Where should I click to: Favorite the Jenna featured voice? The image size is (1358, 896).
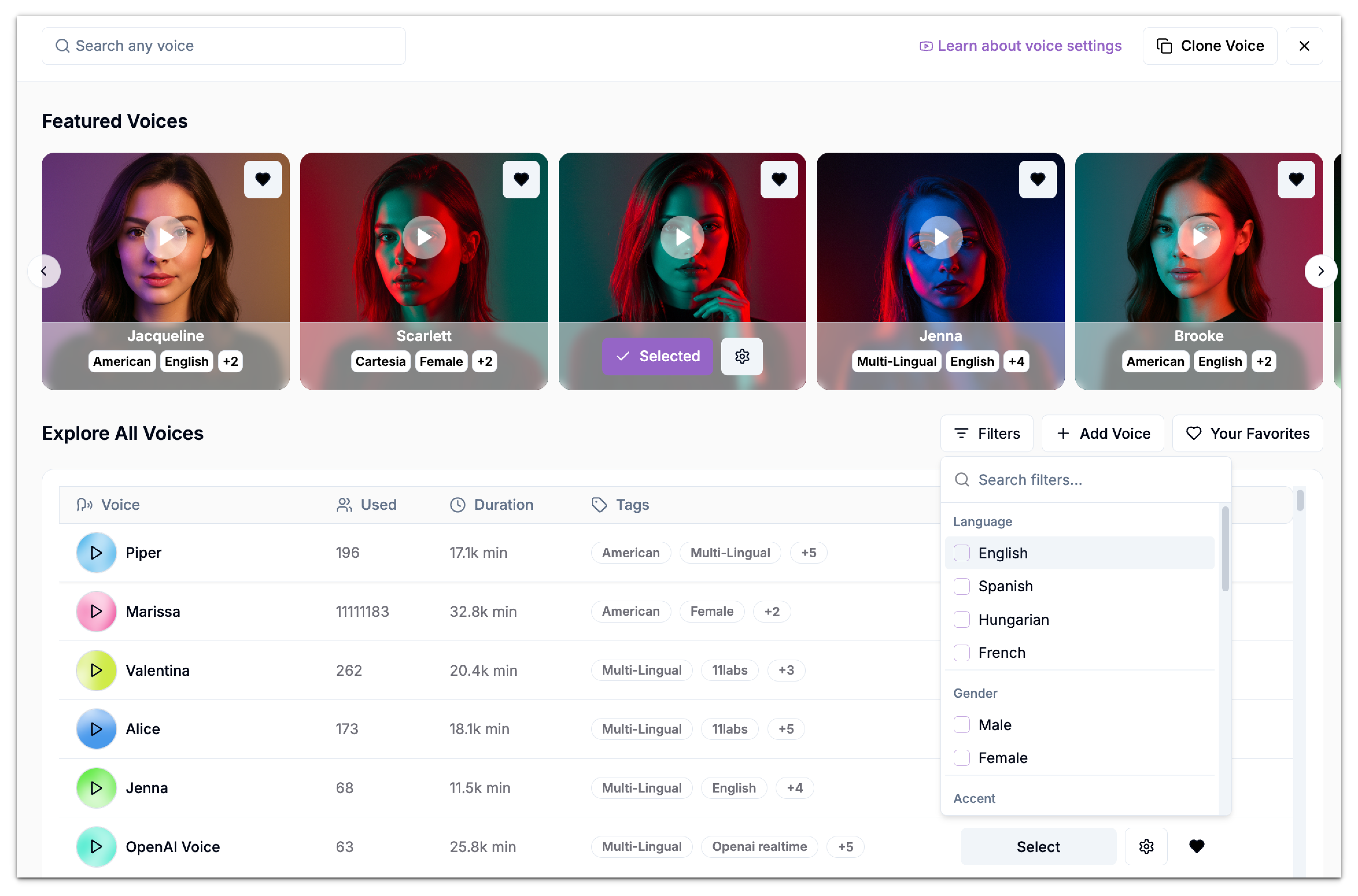tap(1037, 179)
